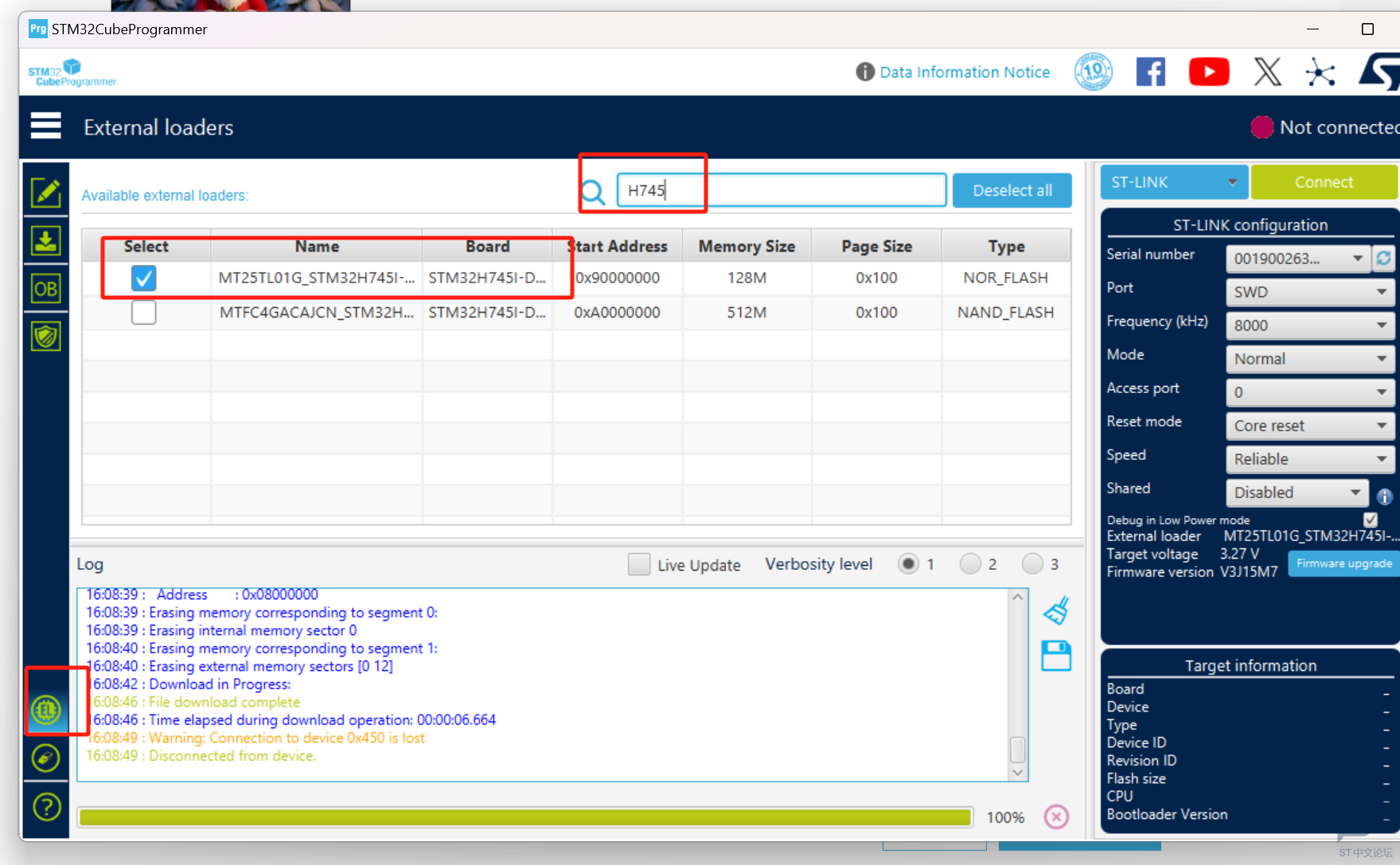Click the loader search input field
Viewport: 1400px width, 865px height.
782,190
